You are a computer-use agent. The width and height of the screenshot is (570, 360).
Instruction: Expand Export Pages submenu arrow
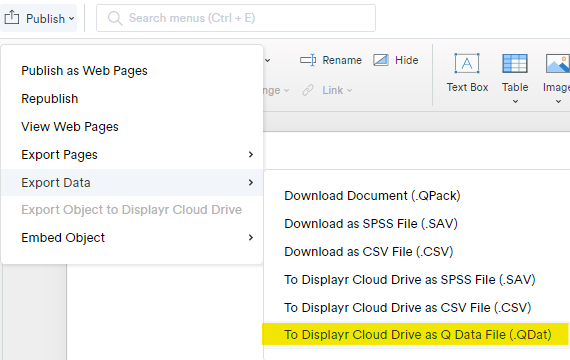(250, 155)
